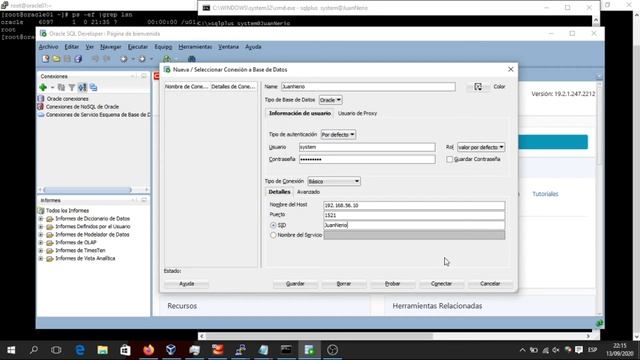Select Nombre del Servicio radio button
This screenshot has height=360, width=640.
pos(273,235)
